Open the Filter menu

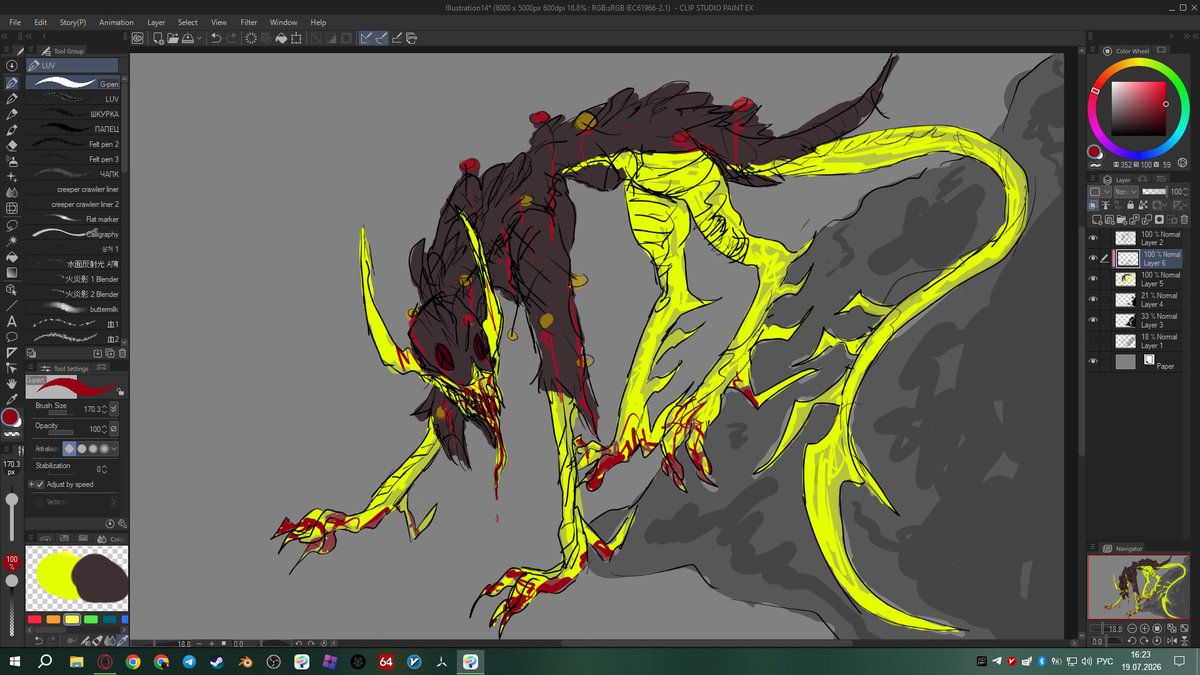pos(249,22)
